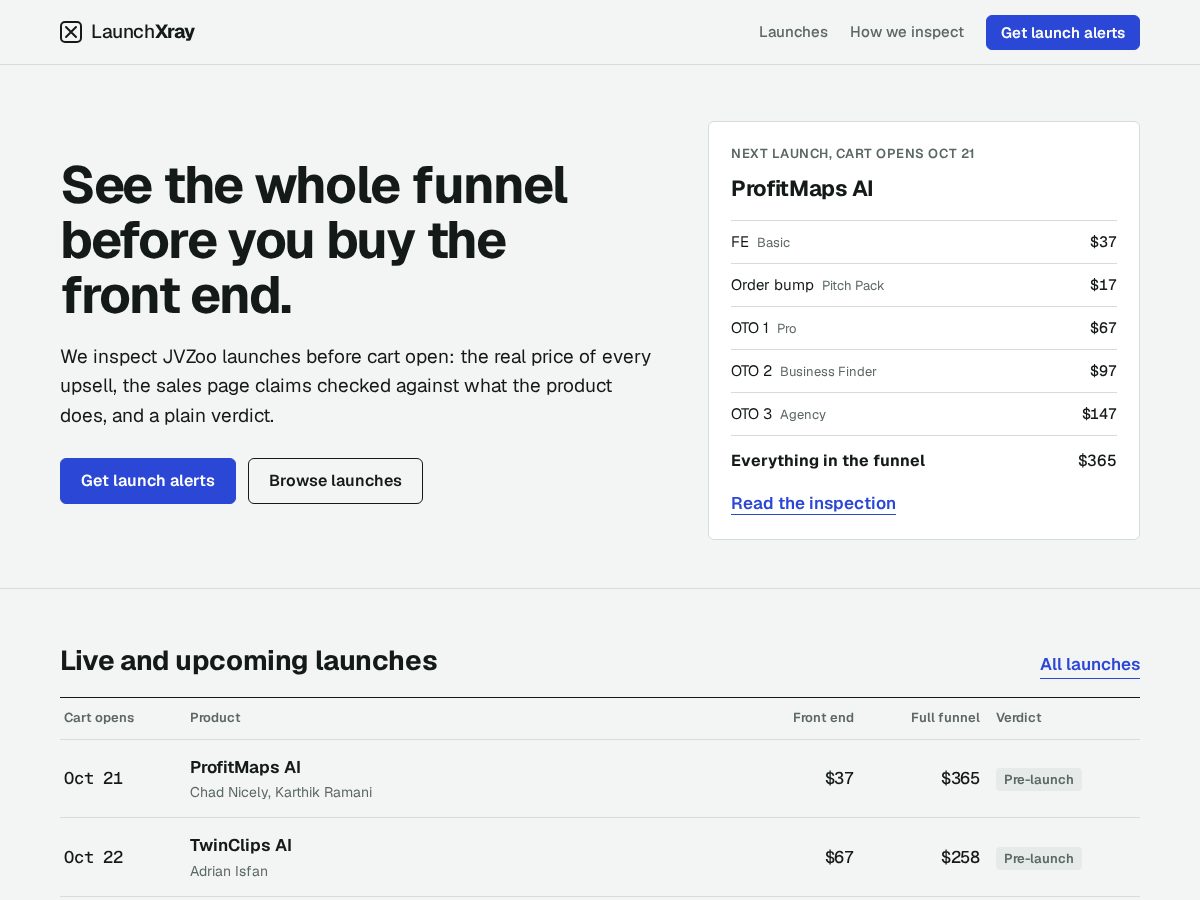
Task: Click the Oct 21 date cell
Action: pyautogui.click(x=93, y=779)
